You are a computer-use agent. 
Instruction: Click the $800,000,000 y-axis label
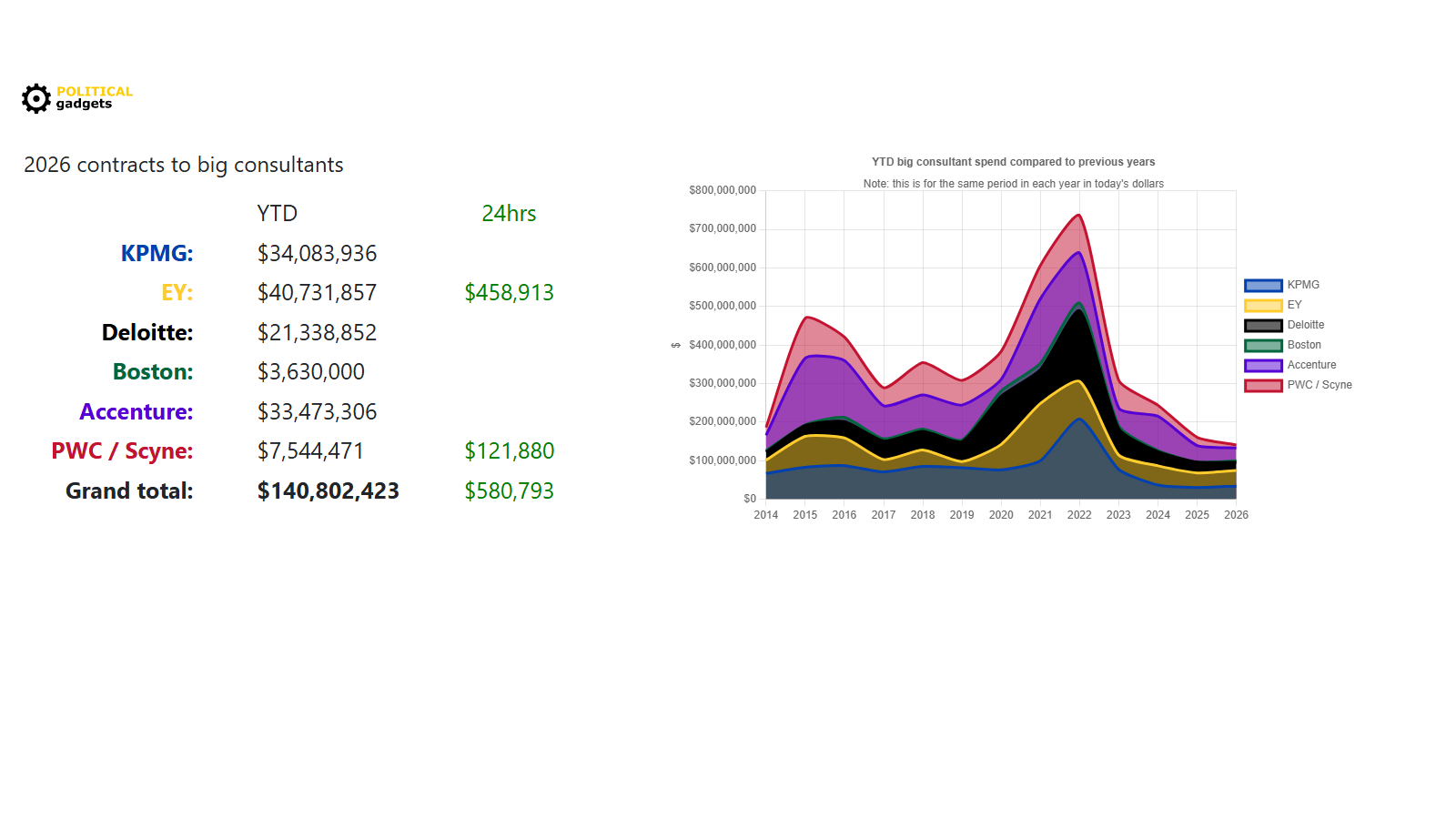pos(723,190)
